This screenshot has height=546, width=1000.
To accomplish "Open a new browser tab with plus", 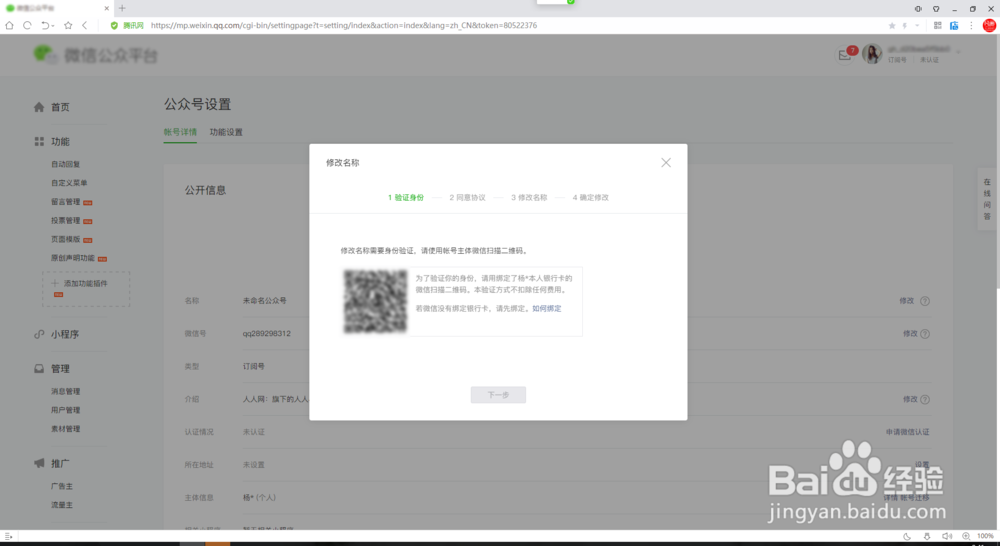I will (122, 8).
